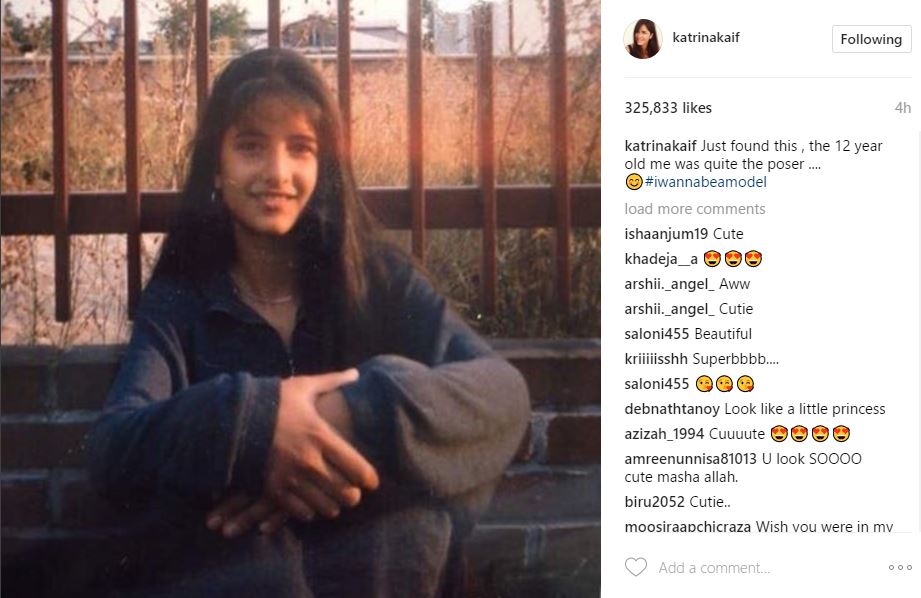Screen dimensions: 921x598
Task: Expand load more comments
Action: pos(695,209)
